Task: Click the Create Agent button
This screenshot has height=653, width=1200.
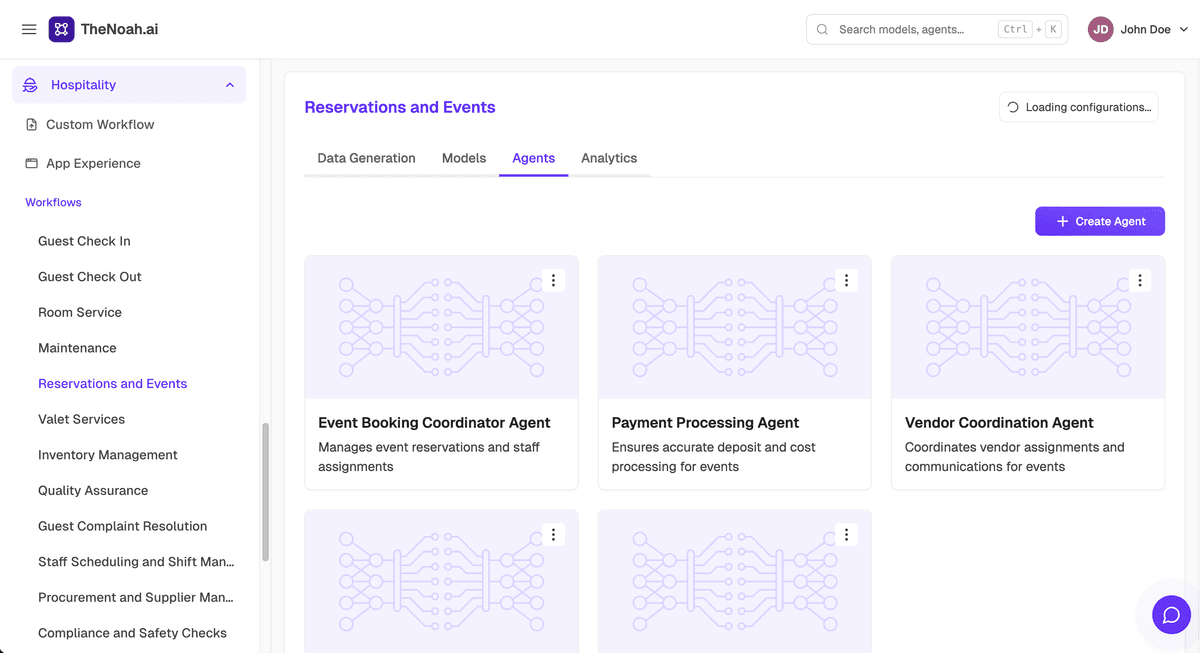Action: click(1100, 221)
